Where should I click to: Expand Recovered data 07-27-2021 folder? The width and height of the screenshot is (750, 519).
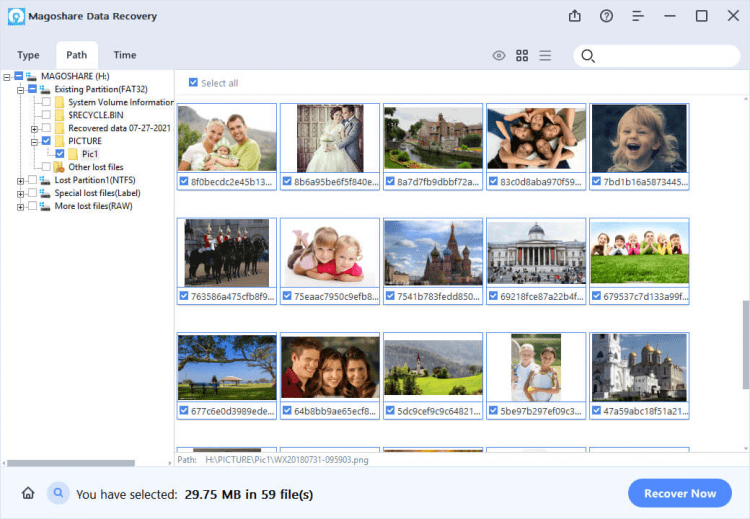tap(34, 128)
